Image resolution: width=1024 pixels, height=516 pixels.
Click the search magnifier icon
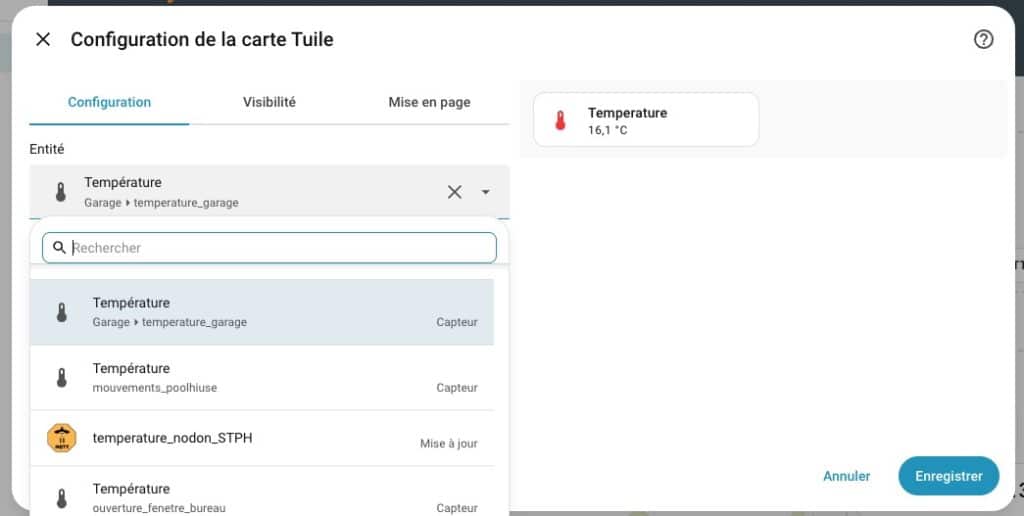point(60,248)
